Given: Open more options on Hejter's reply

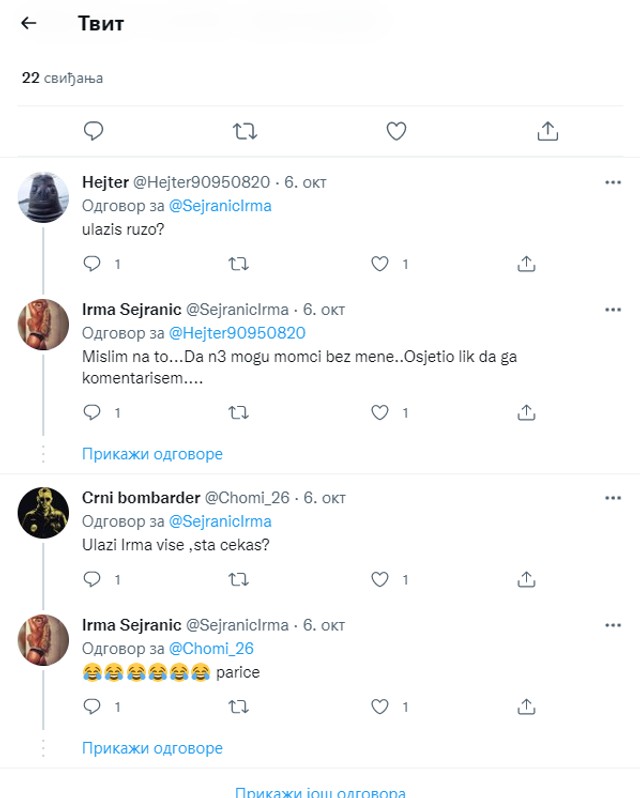Looking at the screenshot, I should (613, 182).
